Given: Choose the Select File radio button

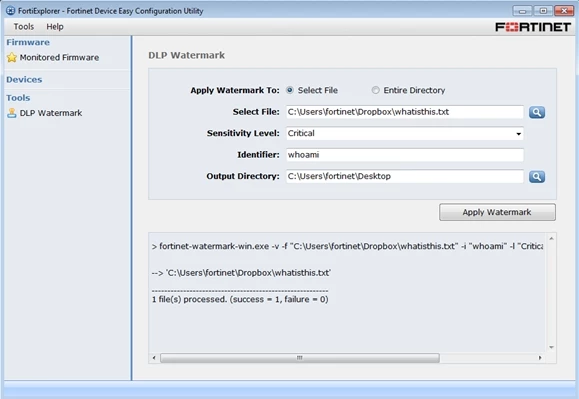Looking at the screenshot, I should pos(290,90).
